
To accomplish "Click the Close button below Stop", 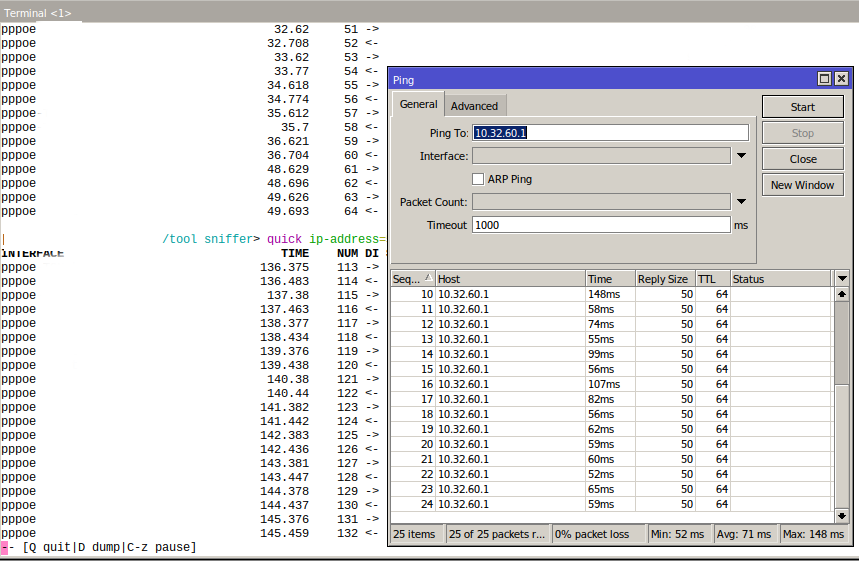I will (x=802, y=159).
